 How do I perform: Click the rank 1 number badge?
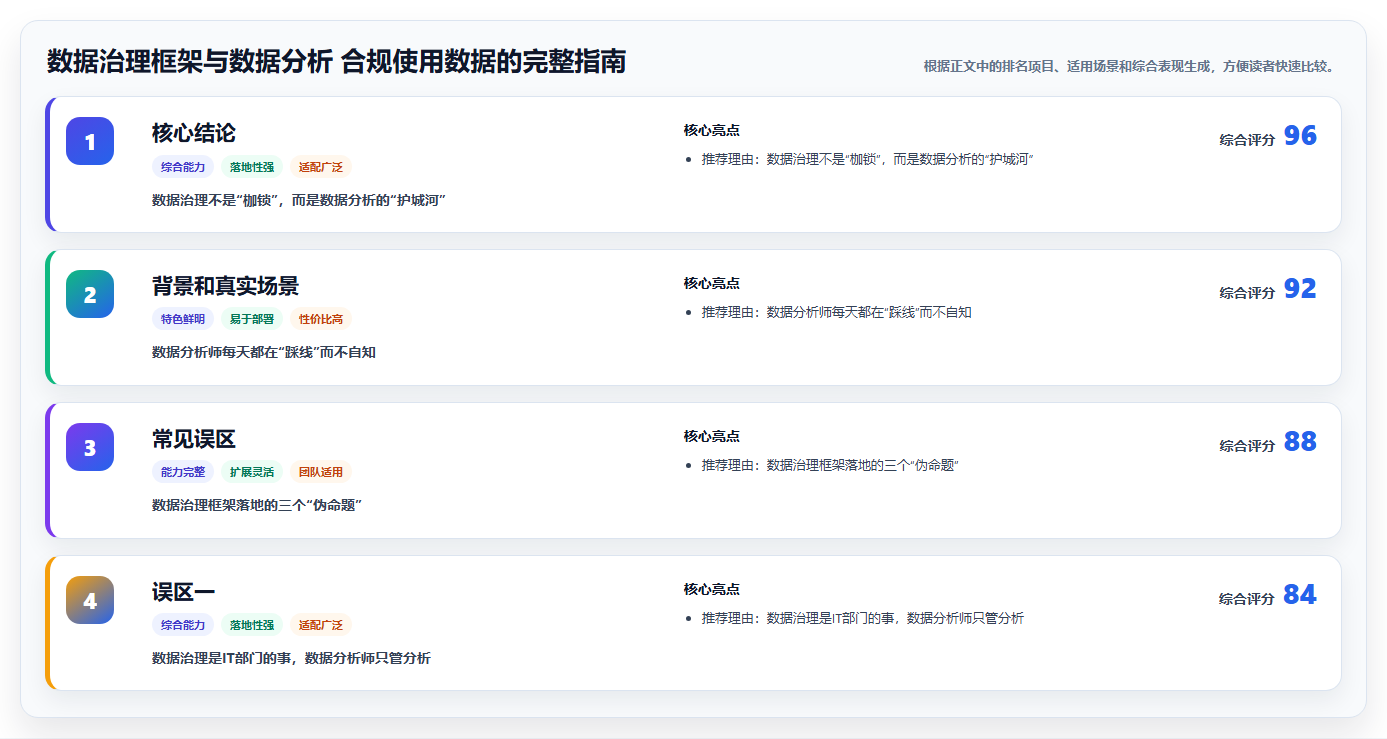(x=90, y=141)
